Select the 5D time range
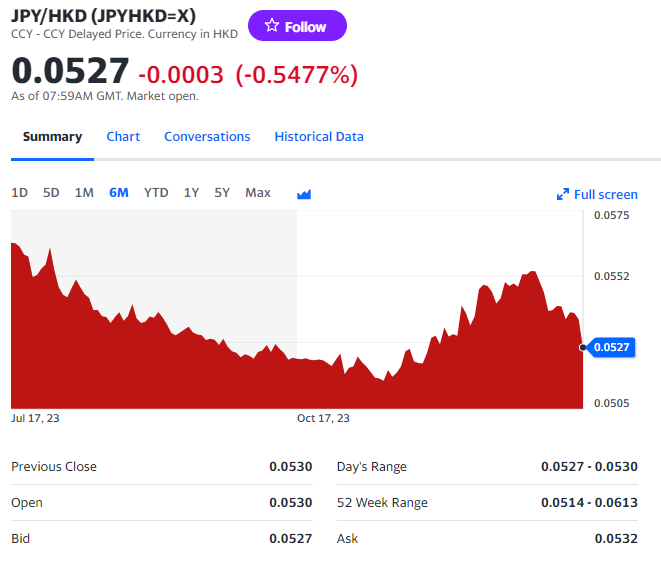 (51, 192)
